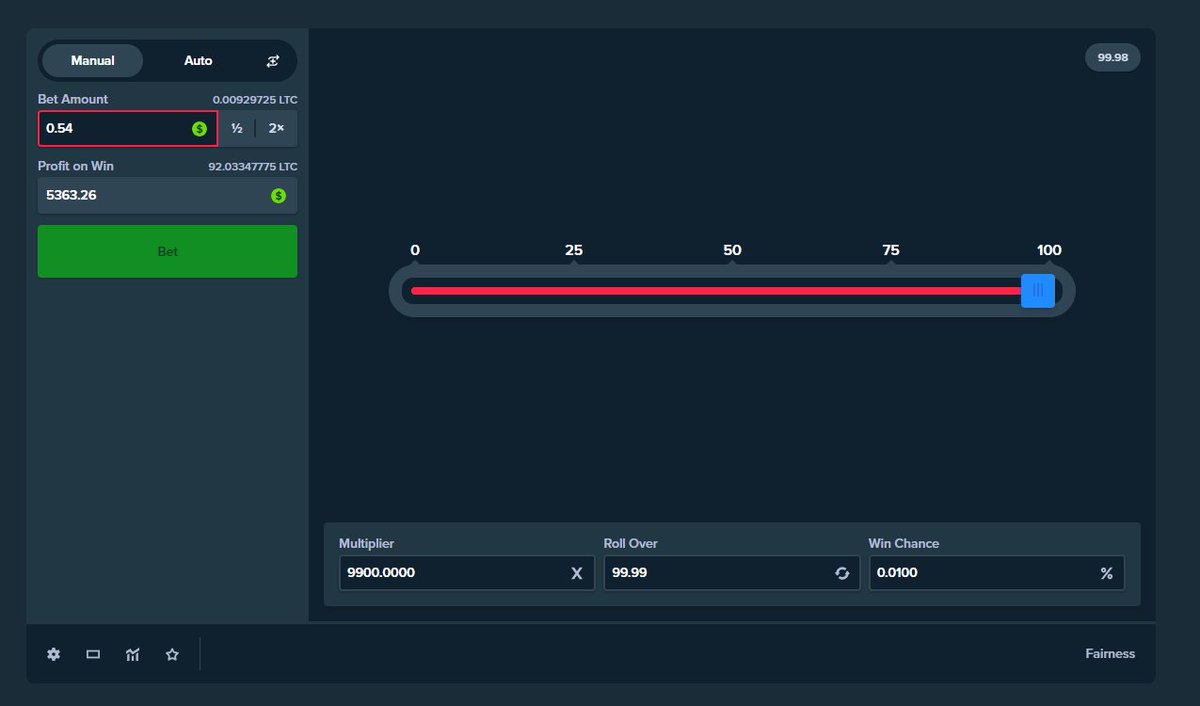Click the slider scale label 75
The height and width of the screenshot is (706, 1200).
click(891, 250)
